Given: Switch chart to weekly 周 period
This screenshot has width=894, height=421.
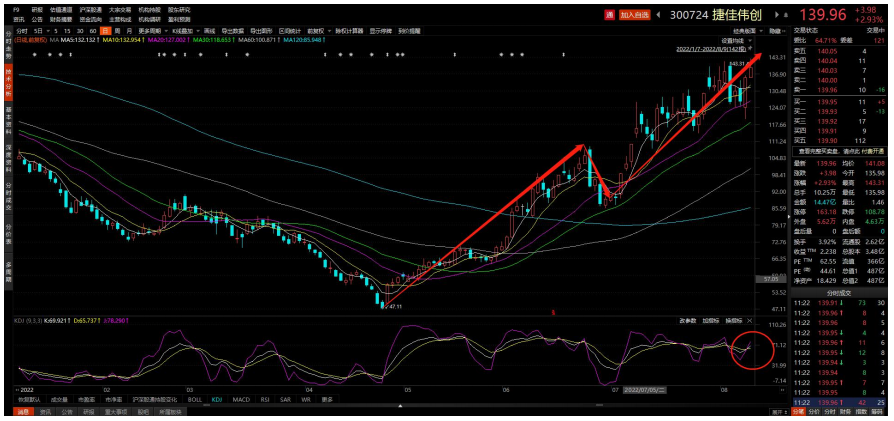Looking at the screenshot, I should pos(116,31).
